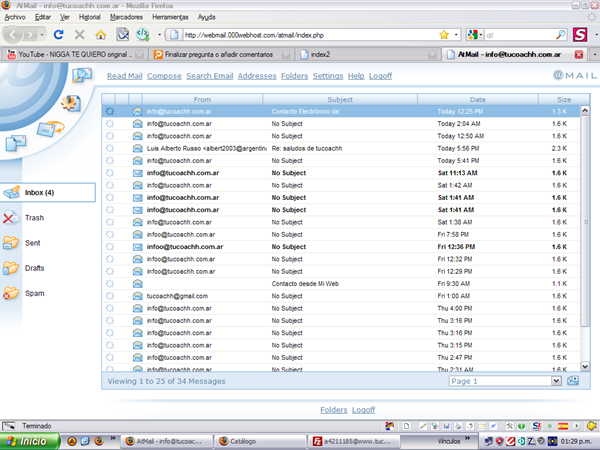Click the URL address bar field

click(300, 34)
